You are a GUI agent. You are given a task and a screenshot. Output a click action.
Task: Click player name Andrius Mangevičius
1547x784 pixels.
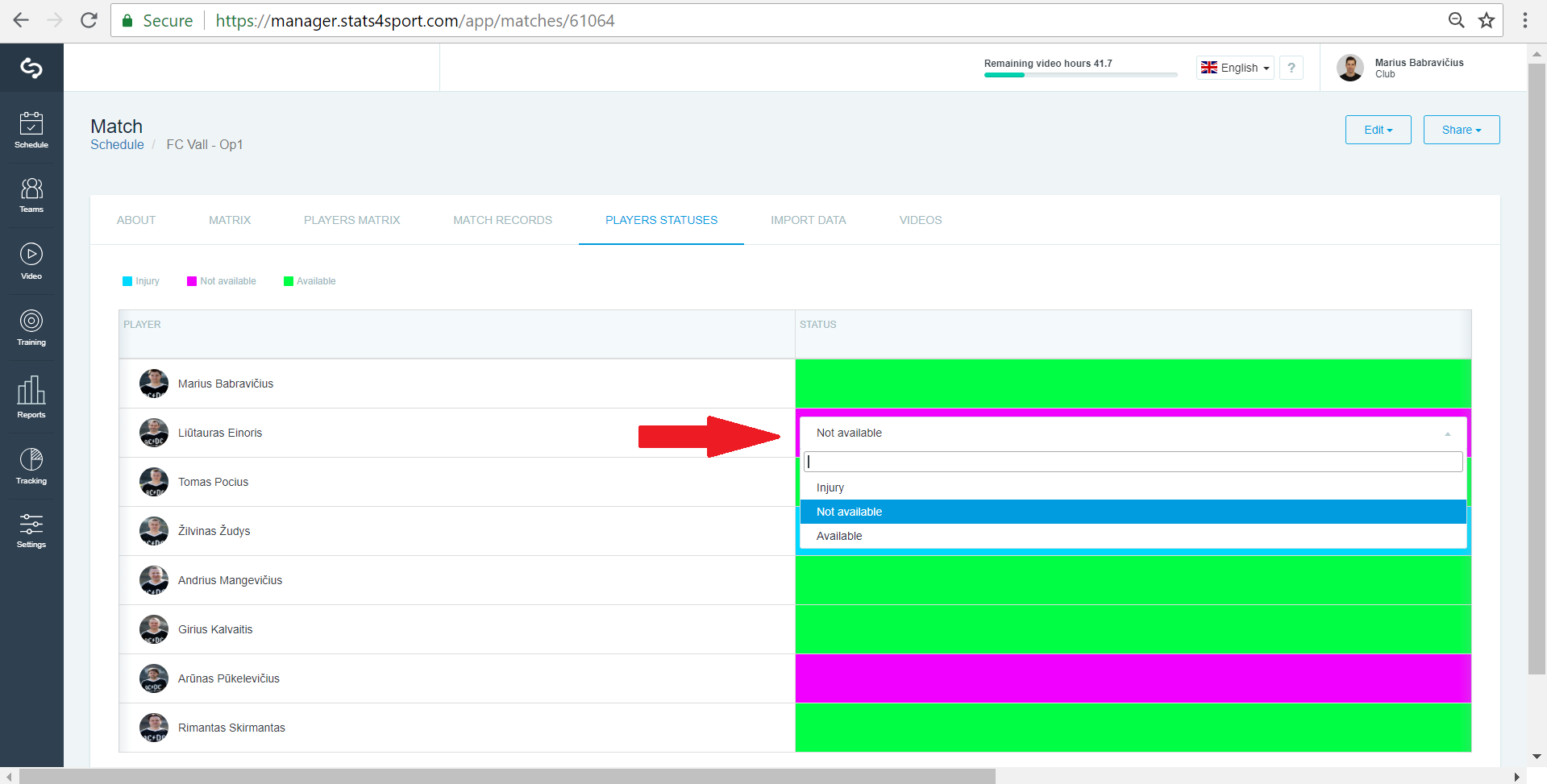(230, 580)
